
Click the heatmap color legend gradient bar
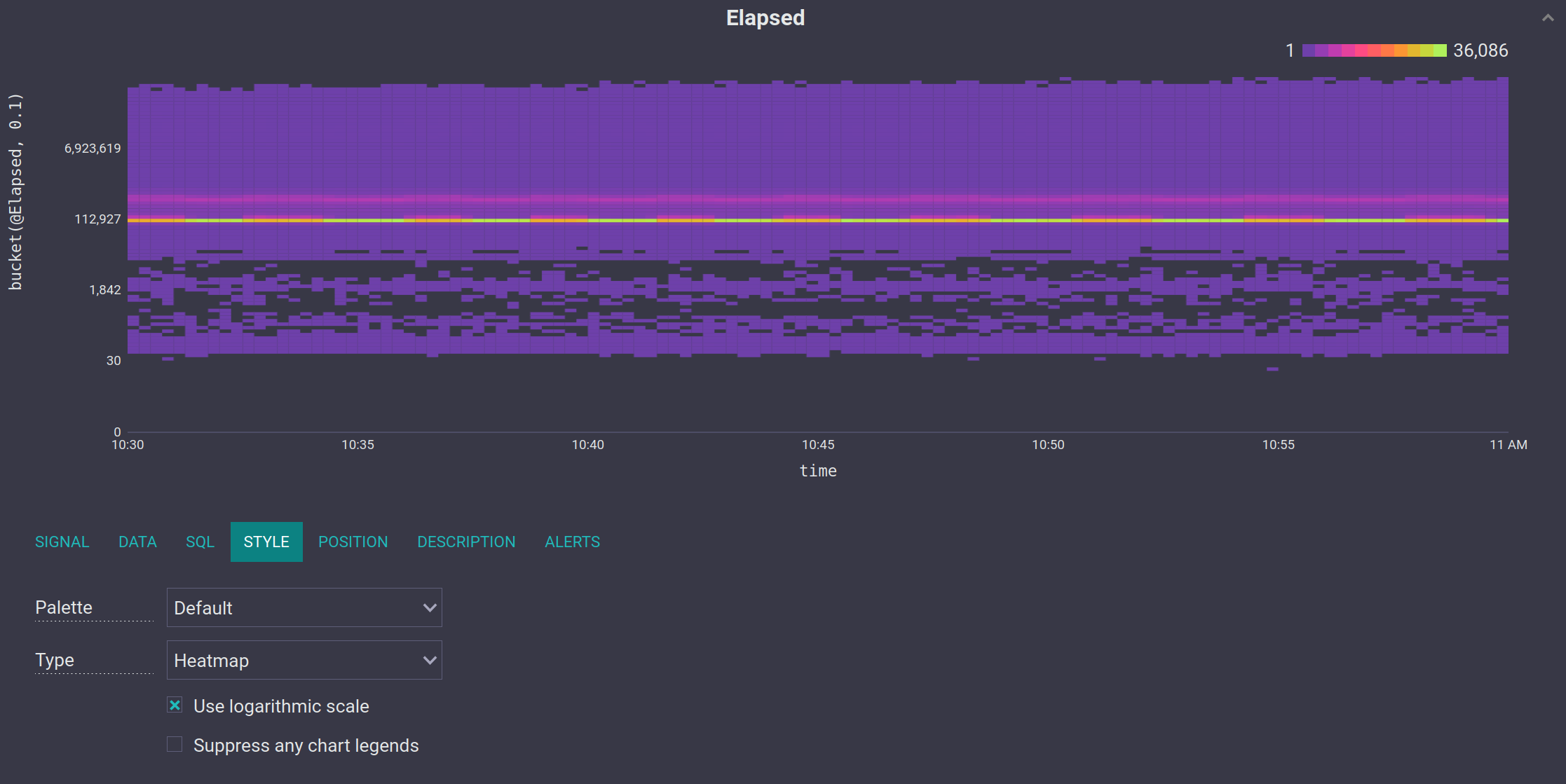pyautogui.click(x=1374, y=50)
